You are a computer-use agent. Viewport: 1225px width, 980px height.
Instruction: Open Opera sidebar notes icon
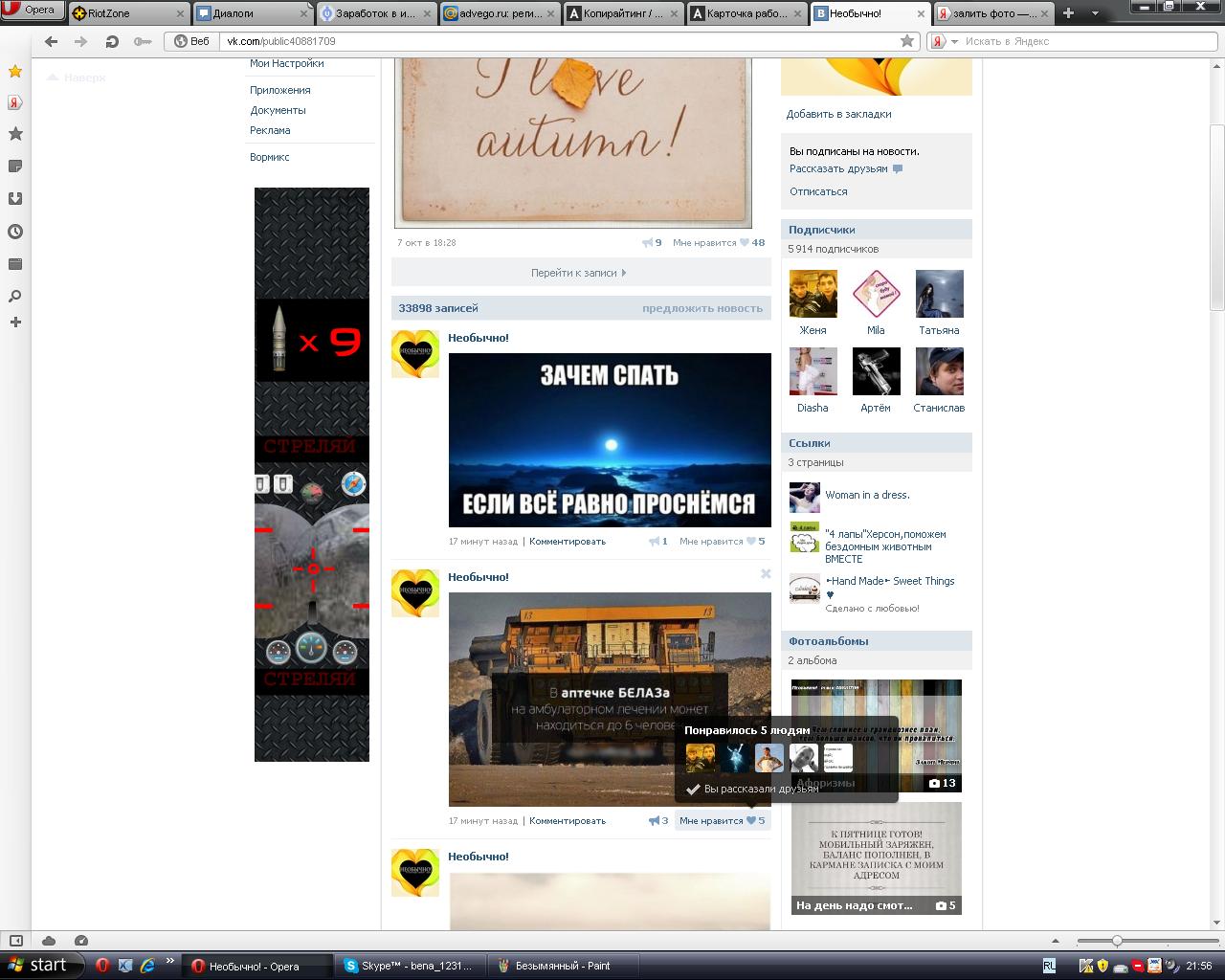pyautogui.click(x=15, y=167)
